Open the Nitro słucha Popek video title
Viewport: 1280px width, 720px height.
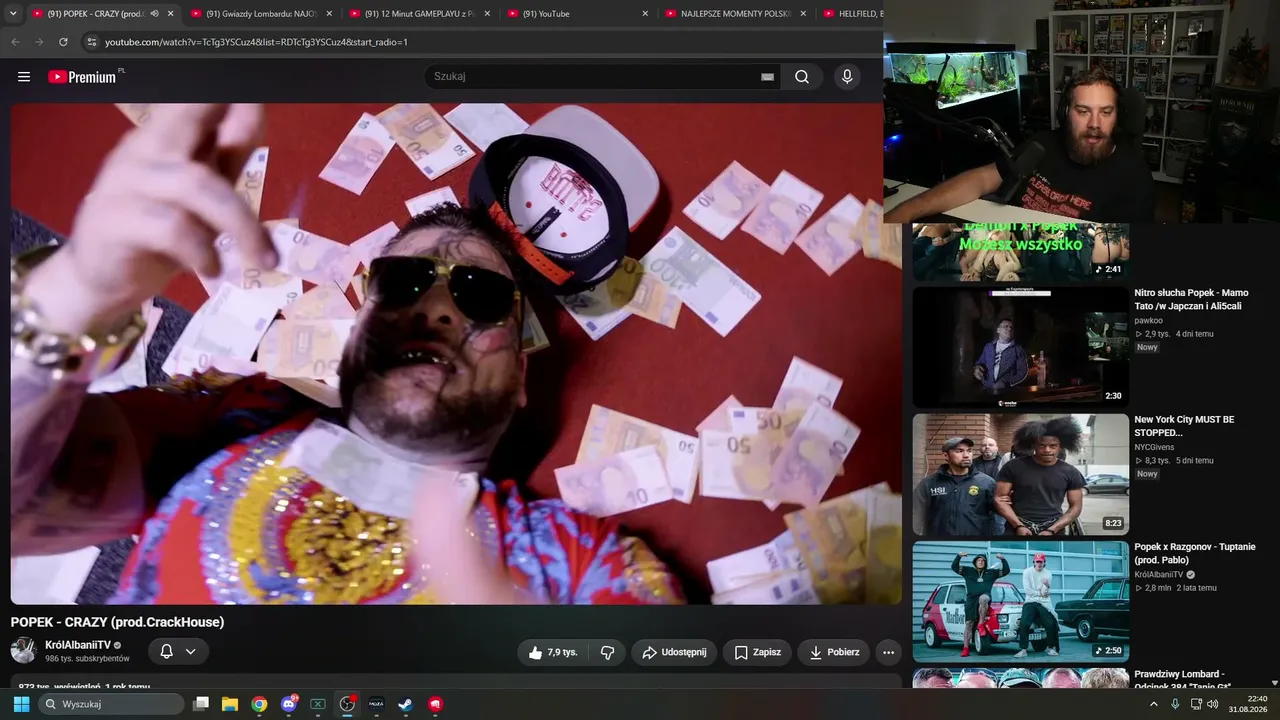[1191, 300]
